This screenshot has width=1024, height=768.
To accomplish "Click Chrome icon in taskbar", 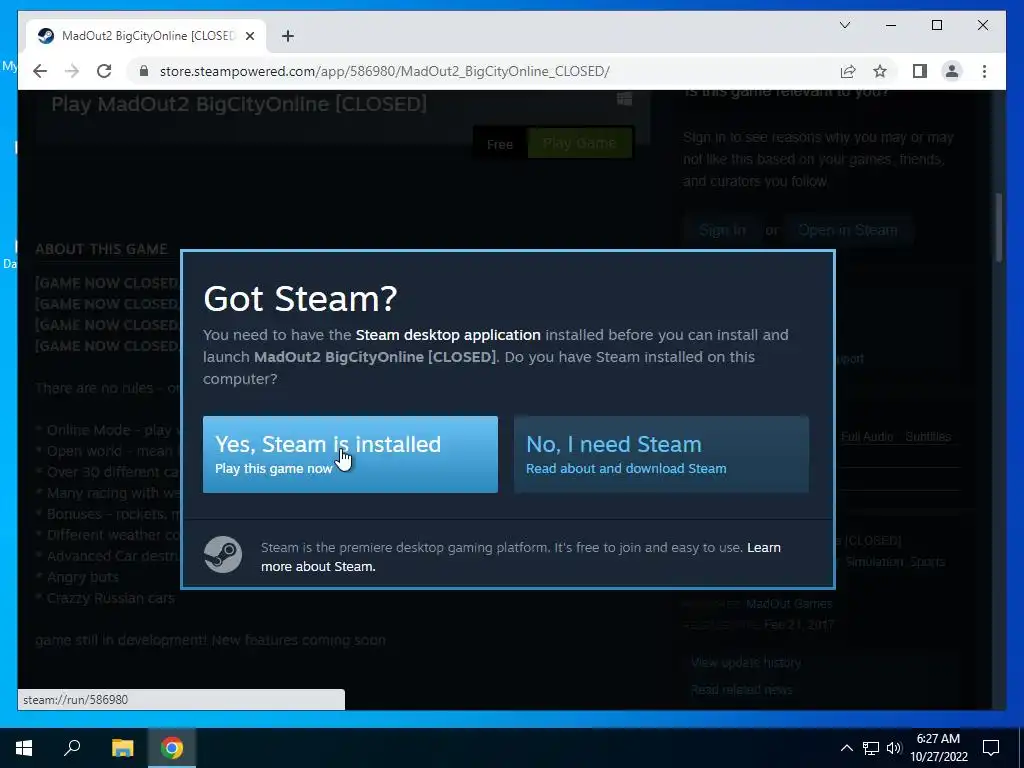I will click(172, 748).
